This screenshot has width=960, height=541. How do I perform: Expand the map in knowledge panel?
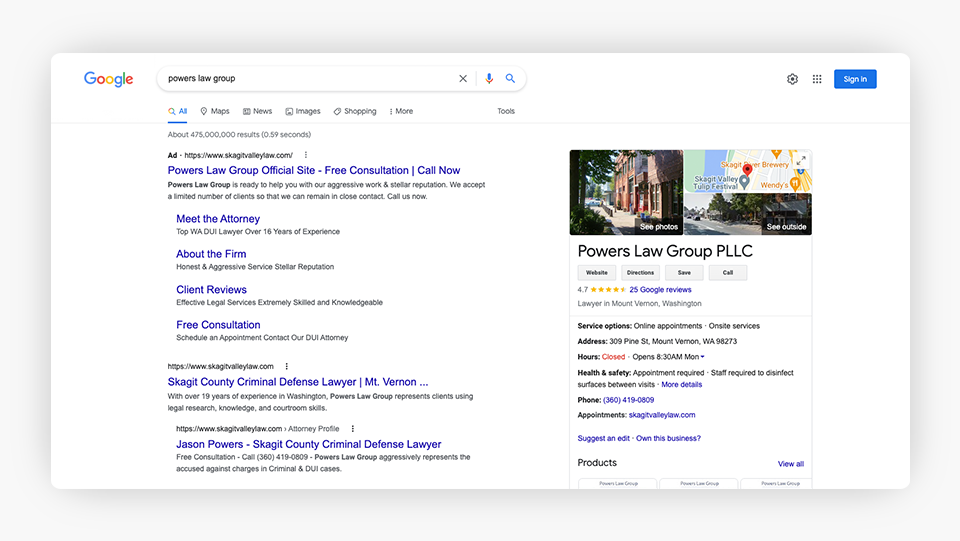(801, 160)
